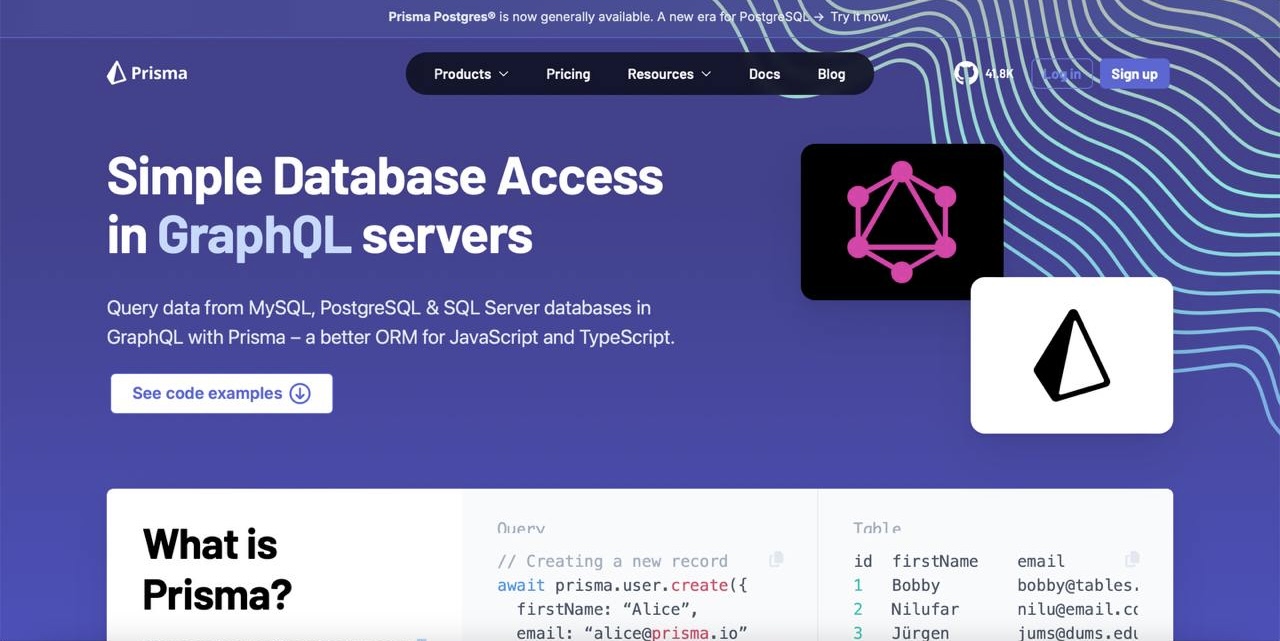1280x641 pixels.
Task: Click the Sign up button
Action: coord(1134,74)
